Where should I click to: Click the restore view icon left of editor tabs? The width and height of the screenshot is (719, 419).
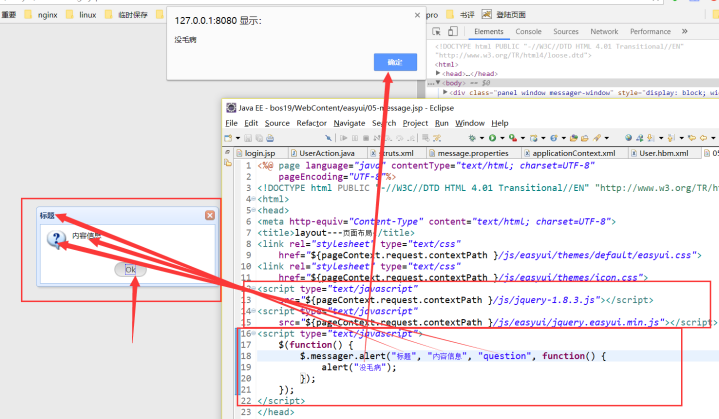227,152
